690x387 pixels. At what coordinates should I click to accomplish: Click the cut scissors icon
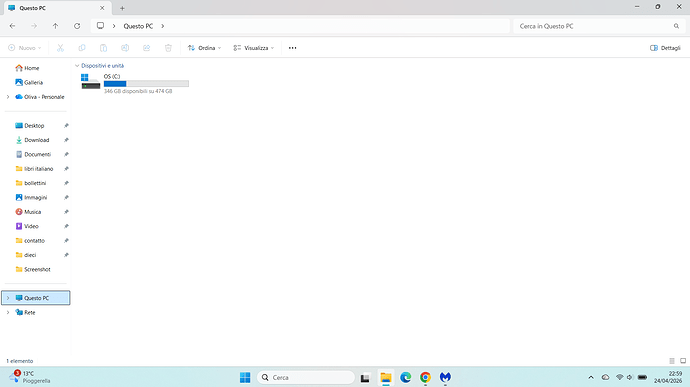click(x=60, y=48)
